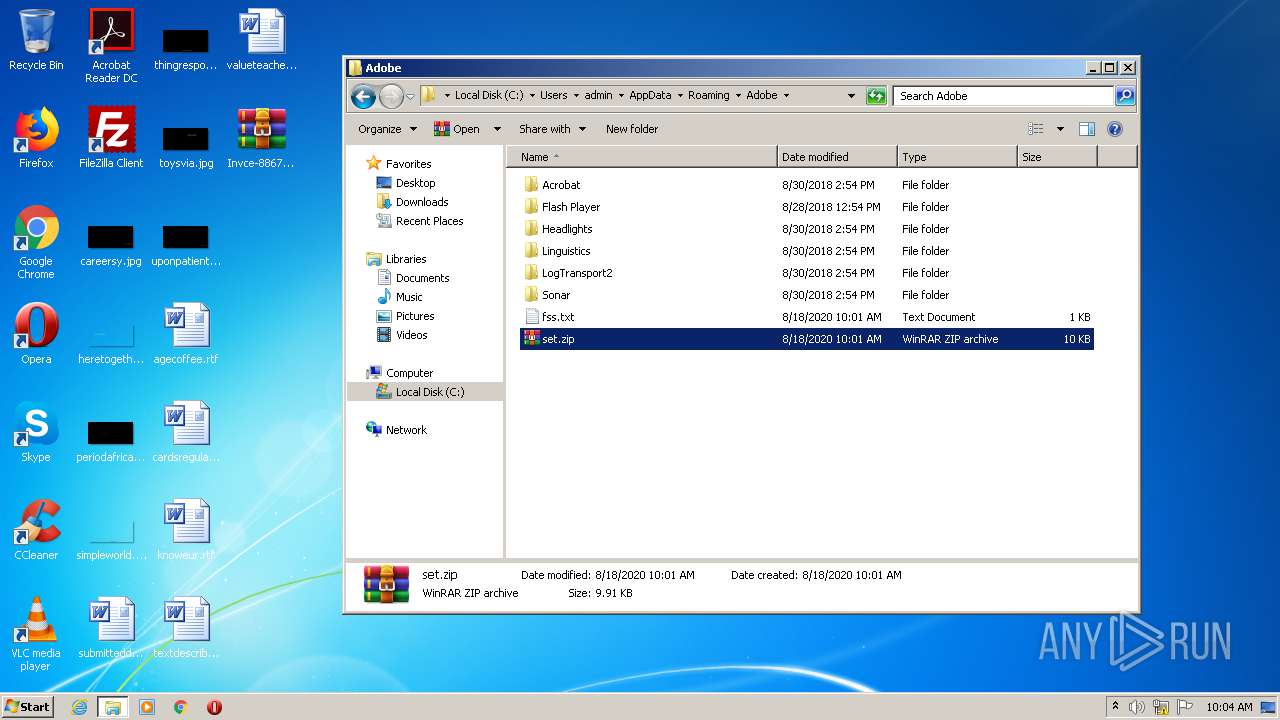Screen dimensions: 1280x720
Task: Click volume icon in system tray
Action: click(x=1137, y=707)
